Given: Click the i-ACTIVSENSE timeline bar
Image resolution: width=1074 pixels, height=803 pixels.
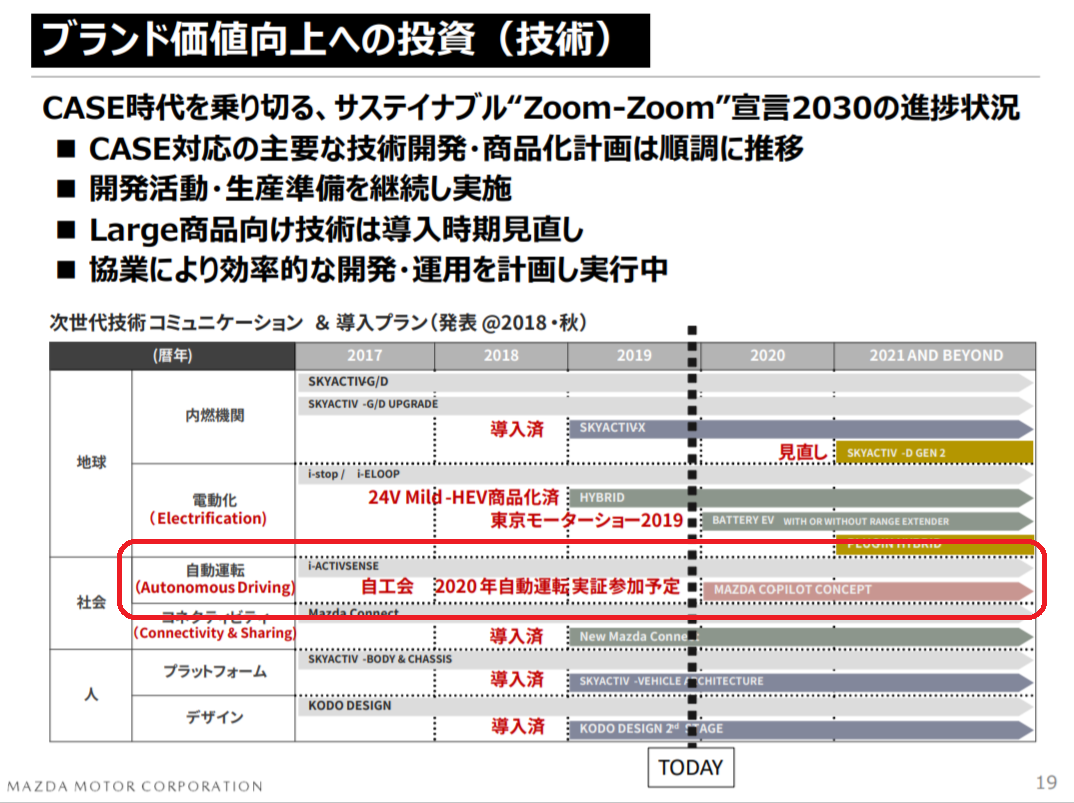Looking at the screenshot, I should pyautogui.click(x=665, y=566).
